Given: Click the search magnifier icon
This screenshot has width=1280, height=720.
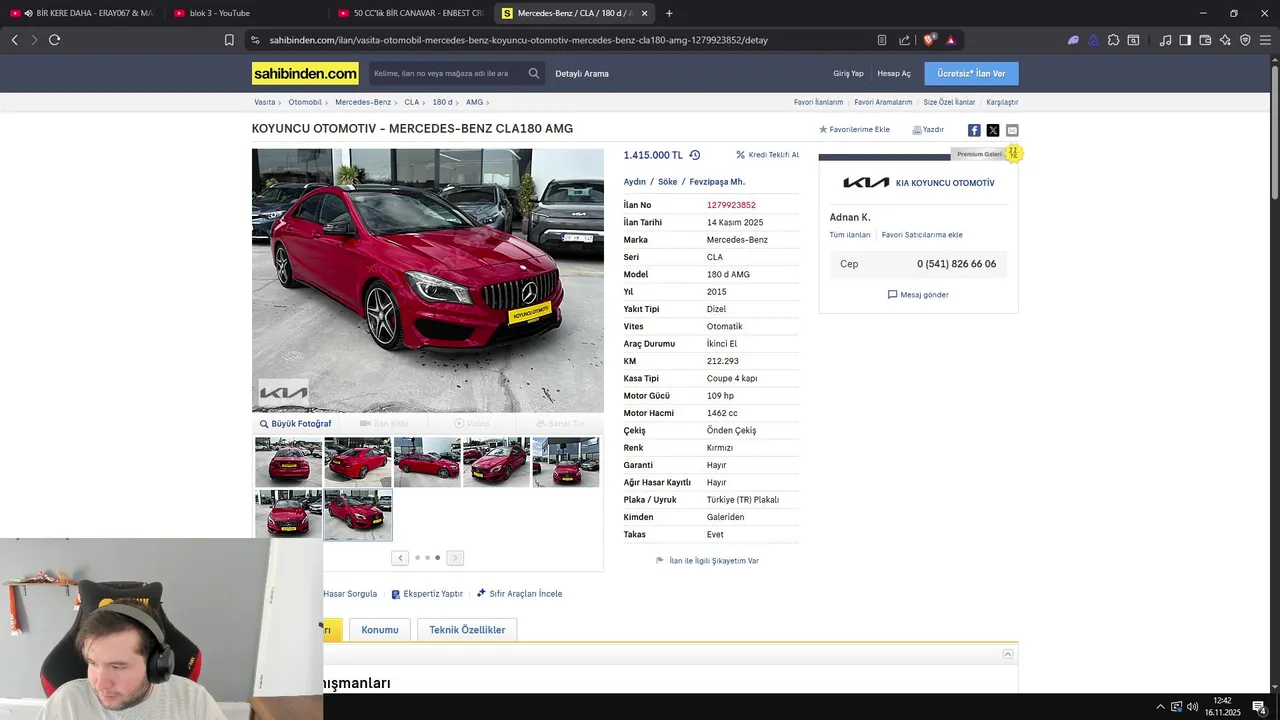Looking at the screenshot, I should 534,73.
